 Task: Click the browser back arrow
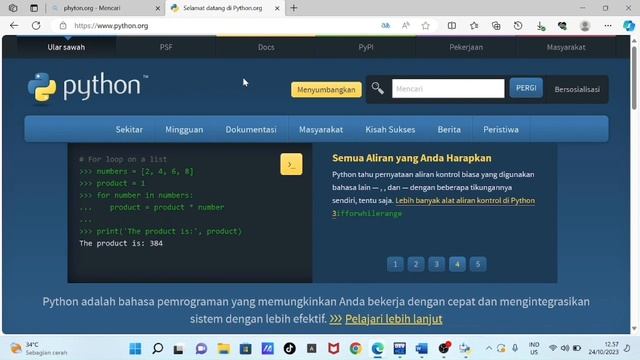click(x=14, y=26)
